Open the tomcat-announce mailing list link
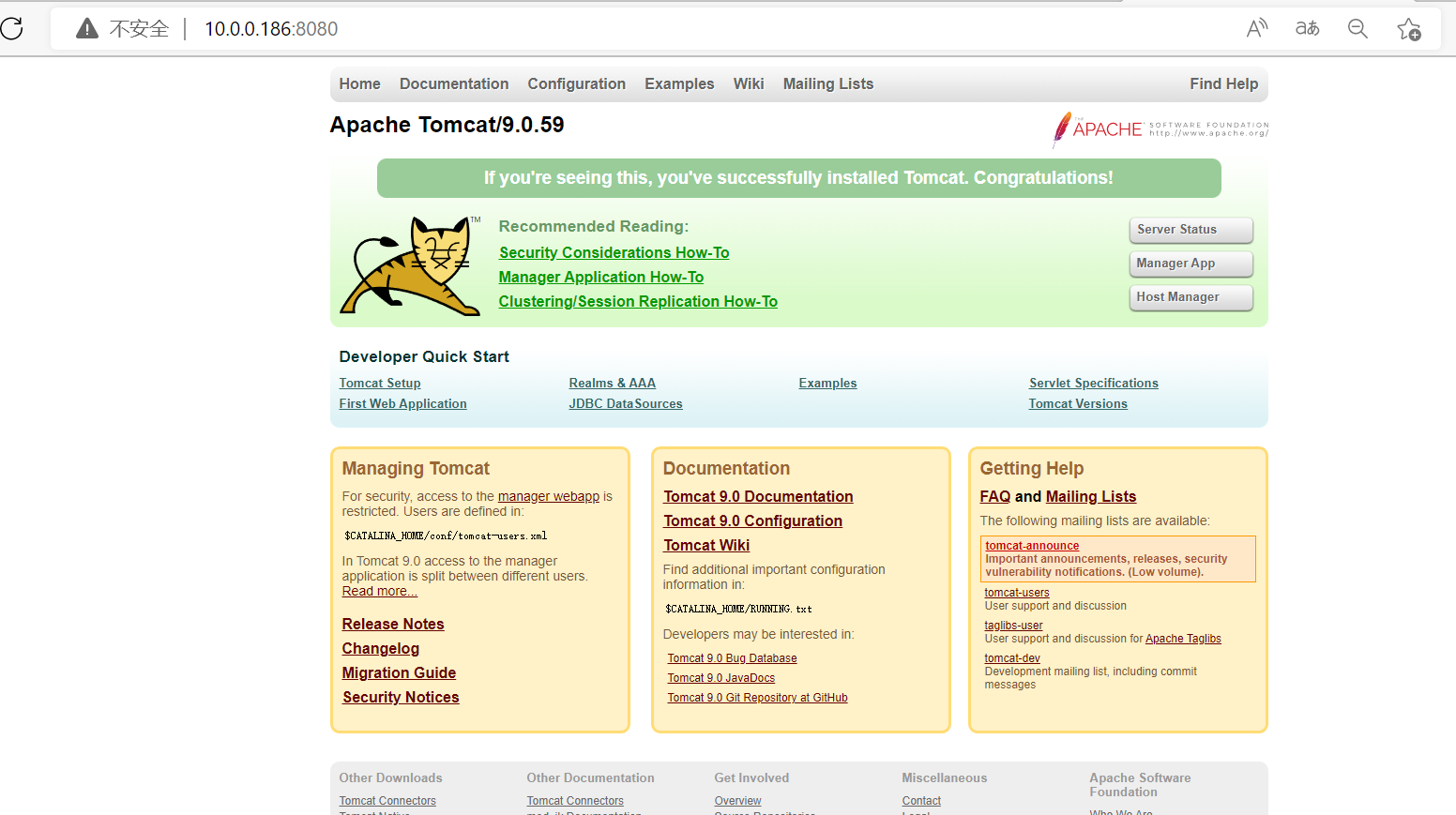The image size is (1456, 815). [x=1032, y=546]
